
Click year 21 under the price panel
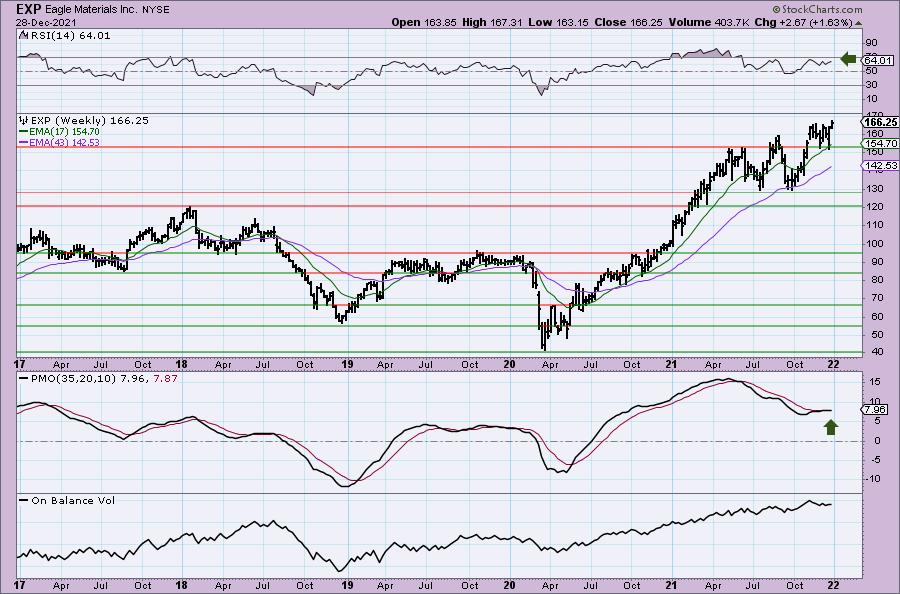click(x=671, y=364)
